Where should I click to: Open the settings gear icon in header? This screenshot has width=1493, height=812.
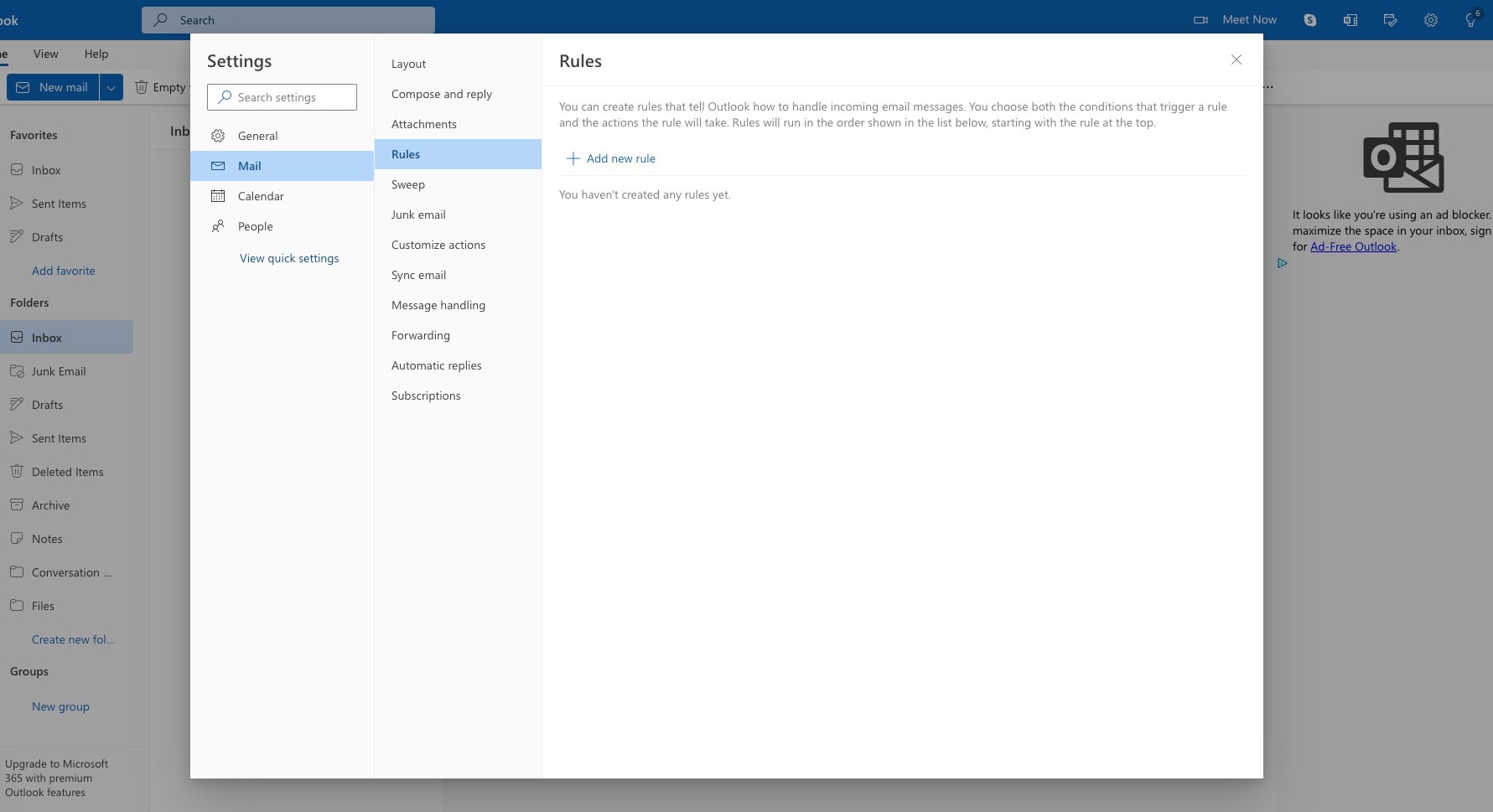coord(1430,20)
